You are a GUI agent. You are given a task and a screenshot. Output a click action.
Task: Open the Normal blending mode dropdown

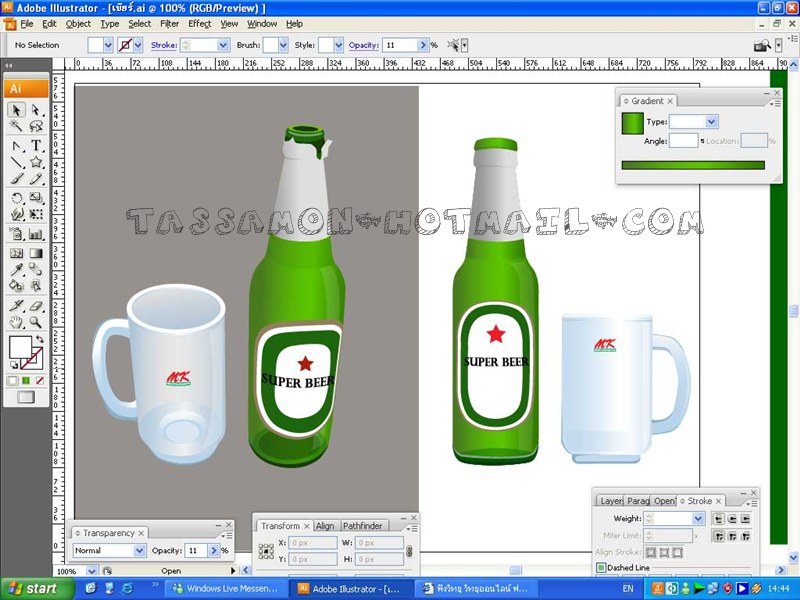tap(139, 551)
